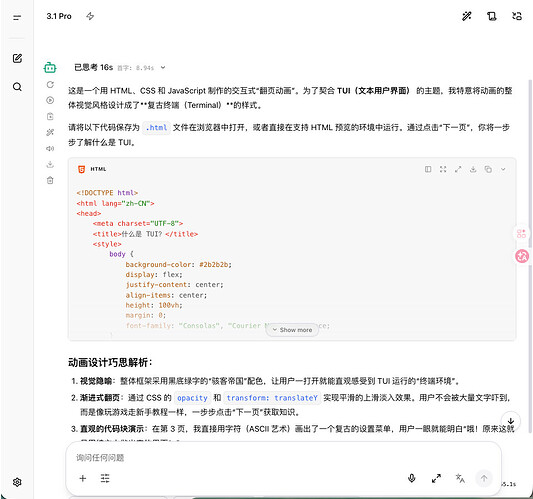Download the HTML code file
533x499 pixels.
point(473,169)
